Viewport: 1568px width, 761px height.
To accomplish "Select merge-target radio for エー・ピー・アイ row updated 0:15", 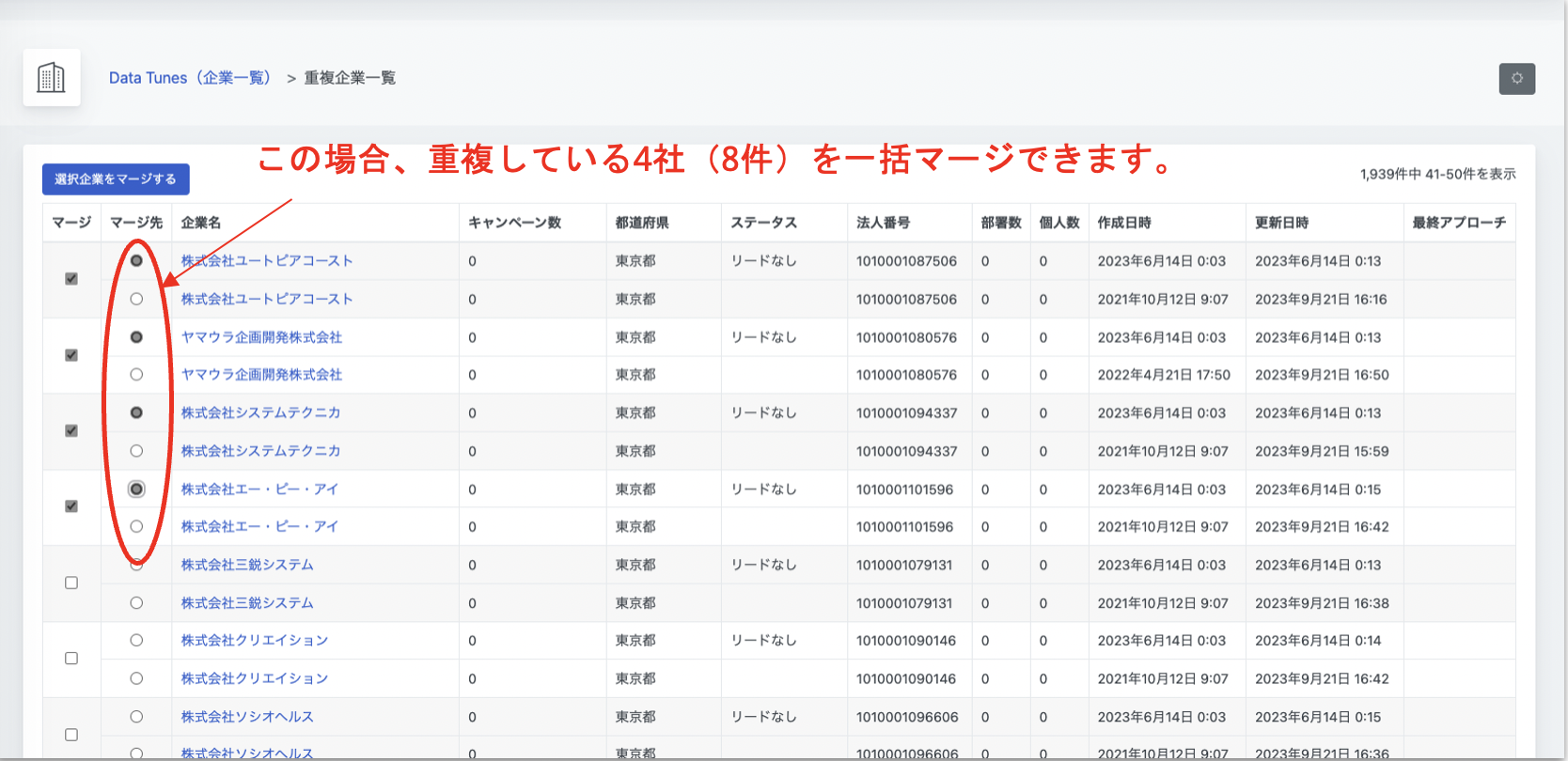I will pos(136,489).
